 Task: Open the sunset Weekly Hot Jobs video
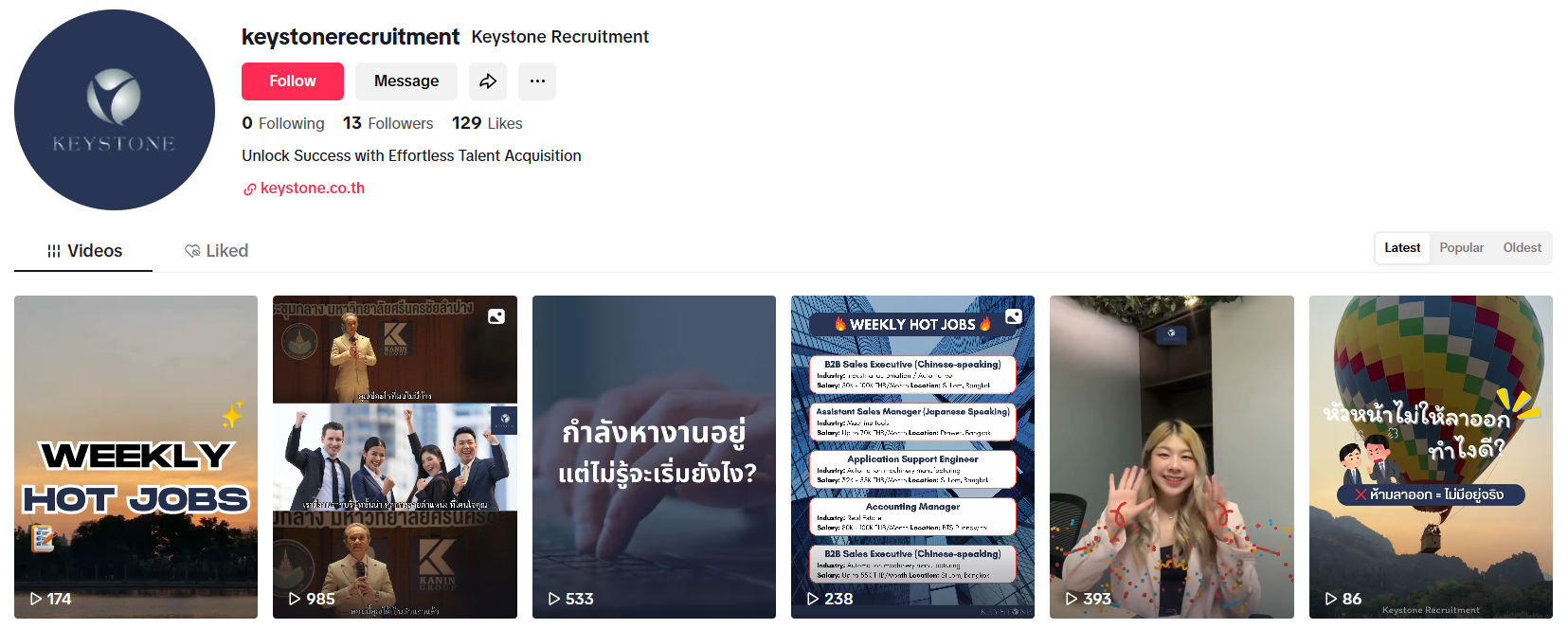(x=135, y=457)
